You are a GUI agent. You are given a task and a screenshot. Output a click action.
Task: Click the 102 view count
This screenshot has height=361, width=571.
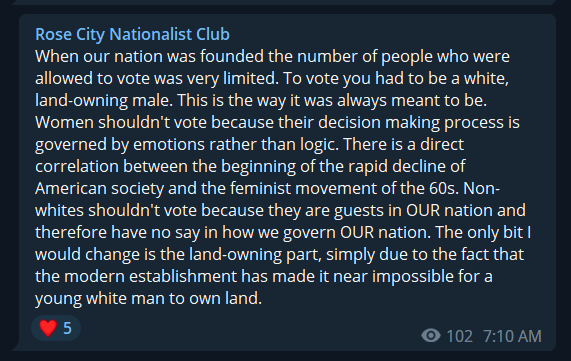(460, 336)
